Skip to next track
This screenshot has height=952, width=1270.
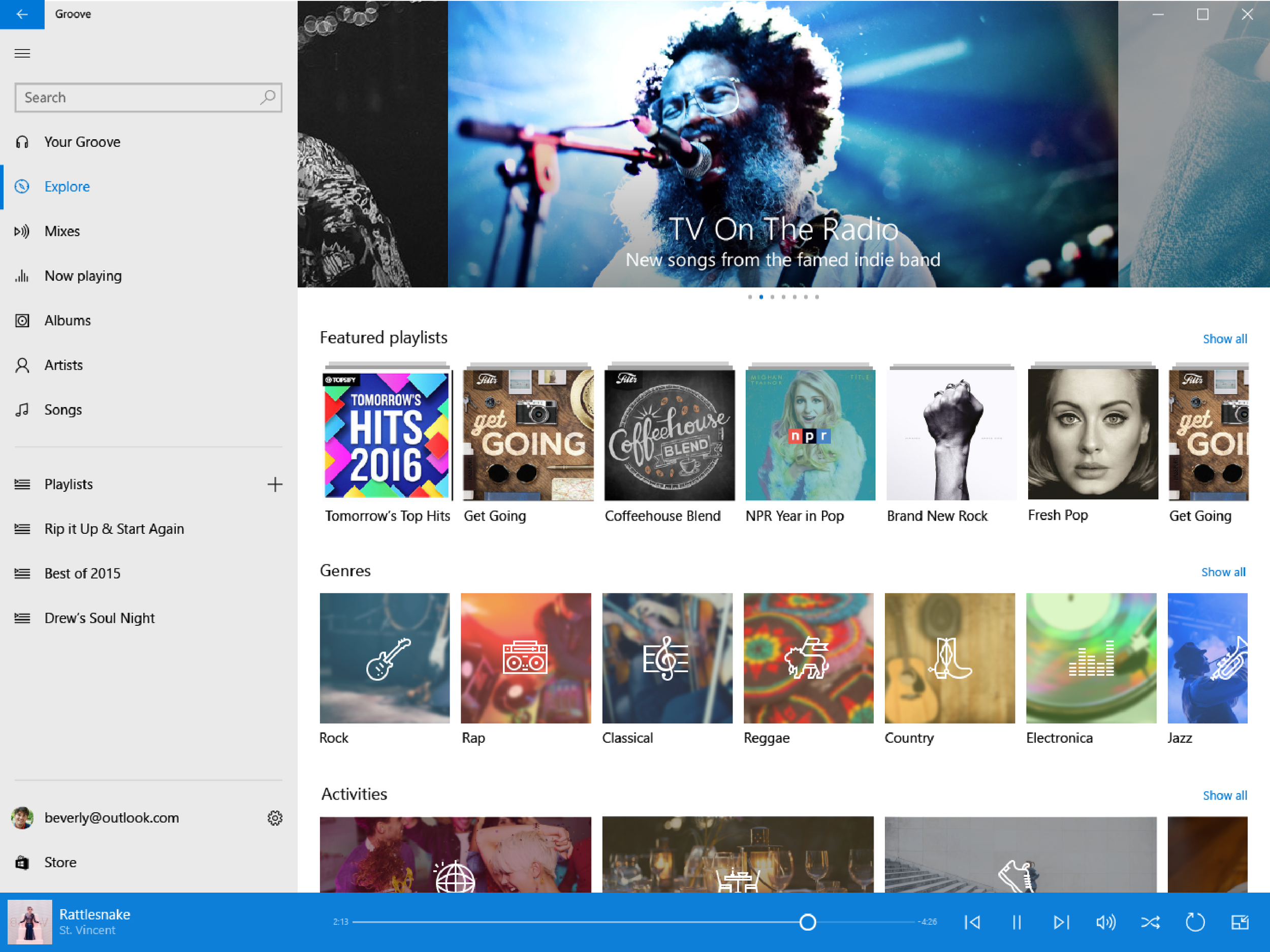(x=1061, y=922)
